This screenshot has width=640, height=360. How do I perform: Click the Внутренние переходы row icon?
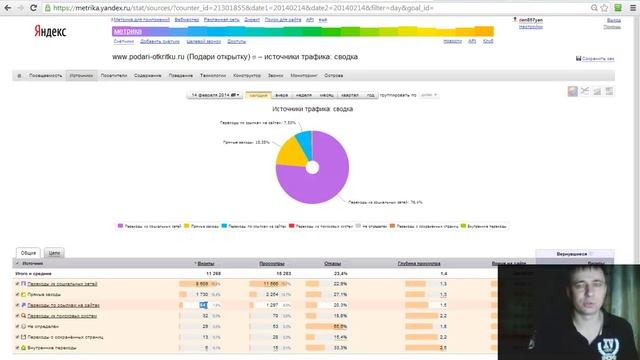(23, 348)
